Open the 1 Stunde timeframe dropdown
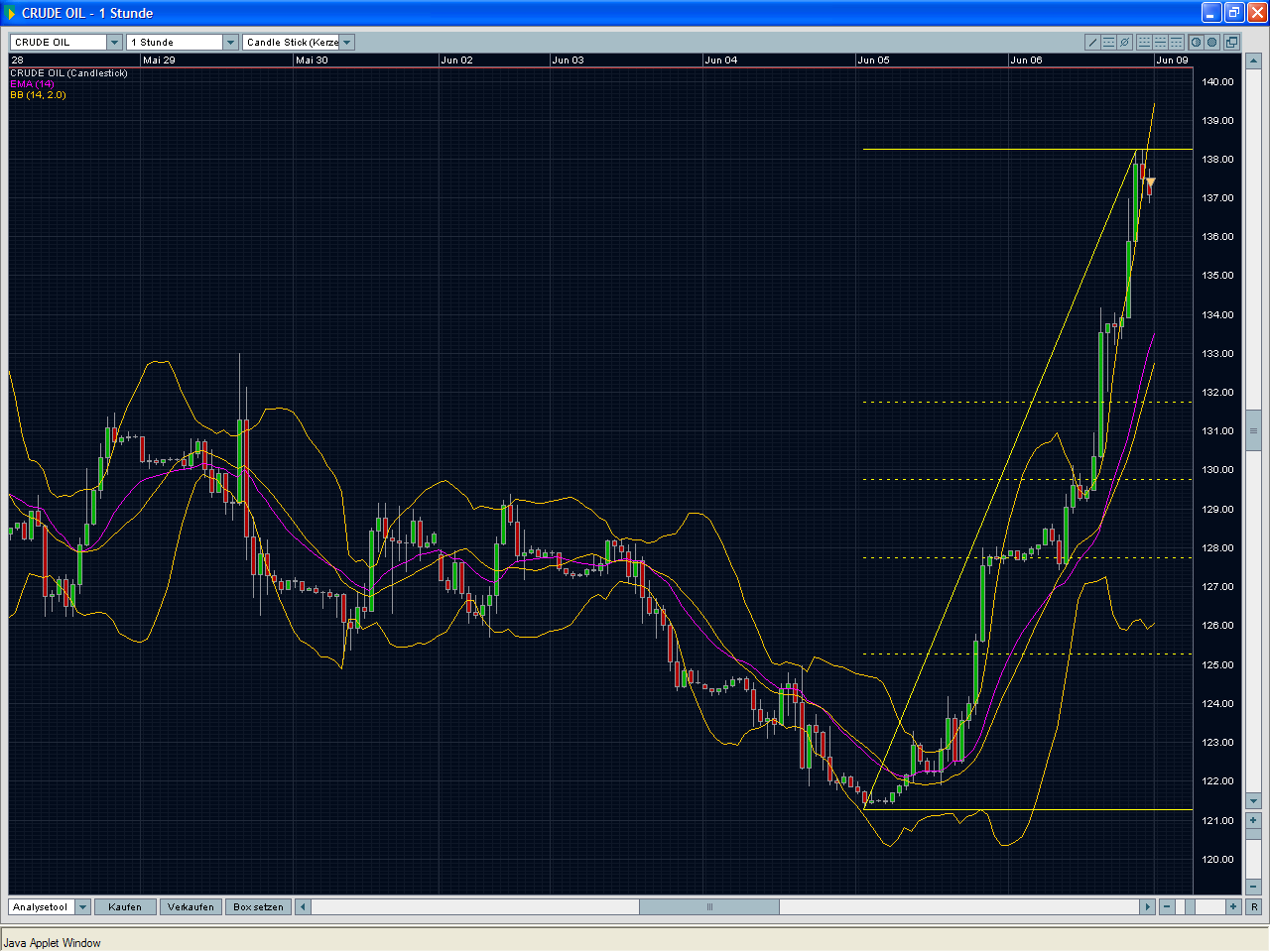The width and height of the screenshot is (1270, 952). (230, 43)
